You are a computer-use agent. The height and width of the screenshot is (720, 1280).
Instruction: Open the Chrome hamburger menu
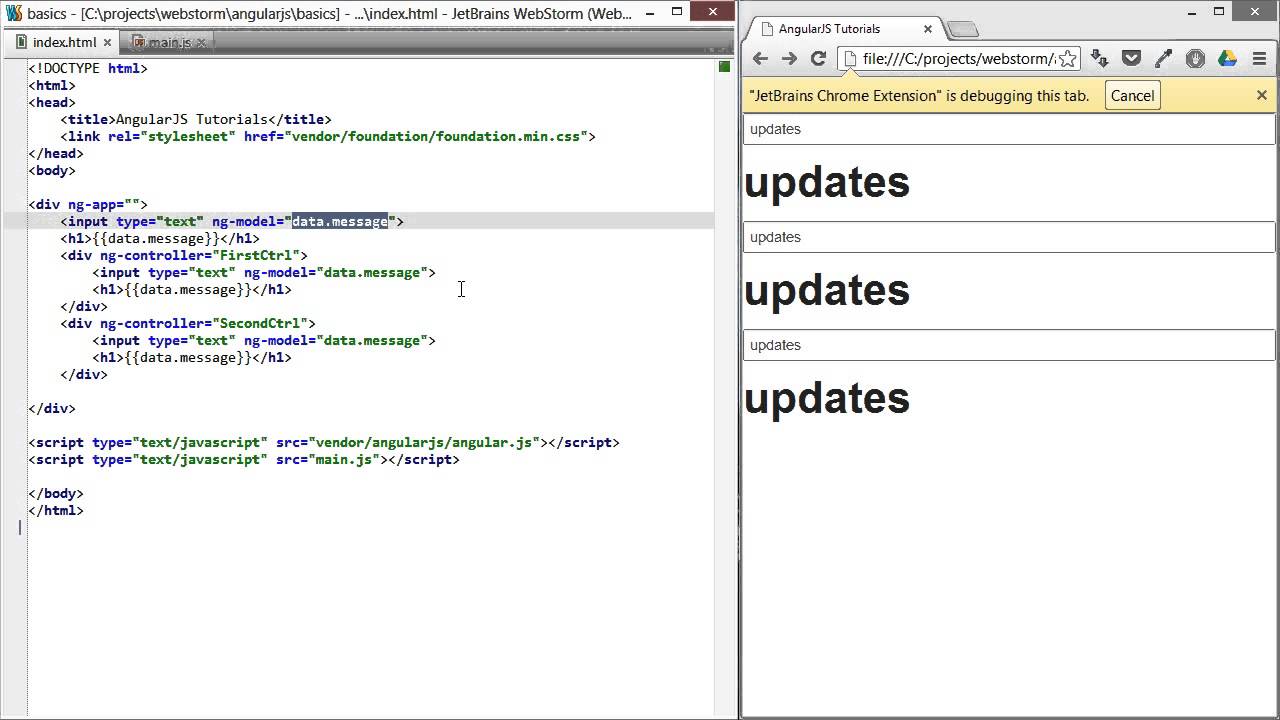[1259, 59]
